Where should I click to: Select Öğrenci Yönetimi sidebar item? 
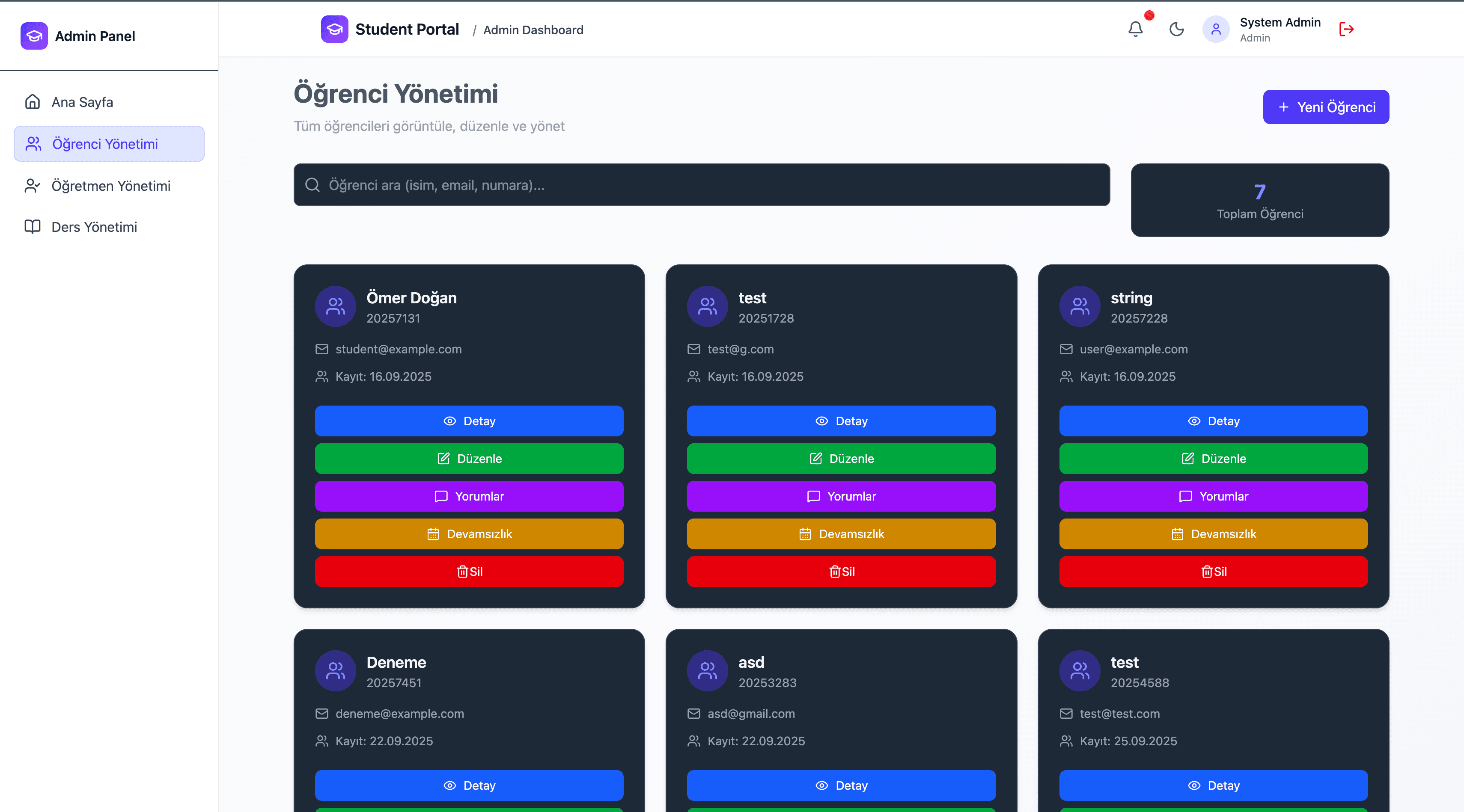pyautogui.click(x=109, y=144)
